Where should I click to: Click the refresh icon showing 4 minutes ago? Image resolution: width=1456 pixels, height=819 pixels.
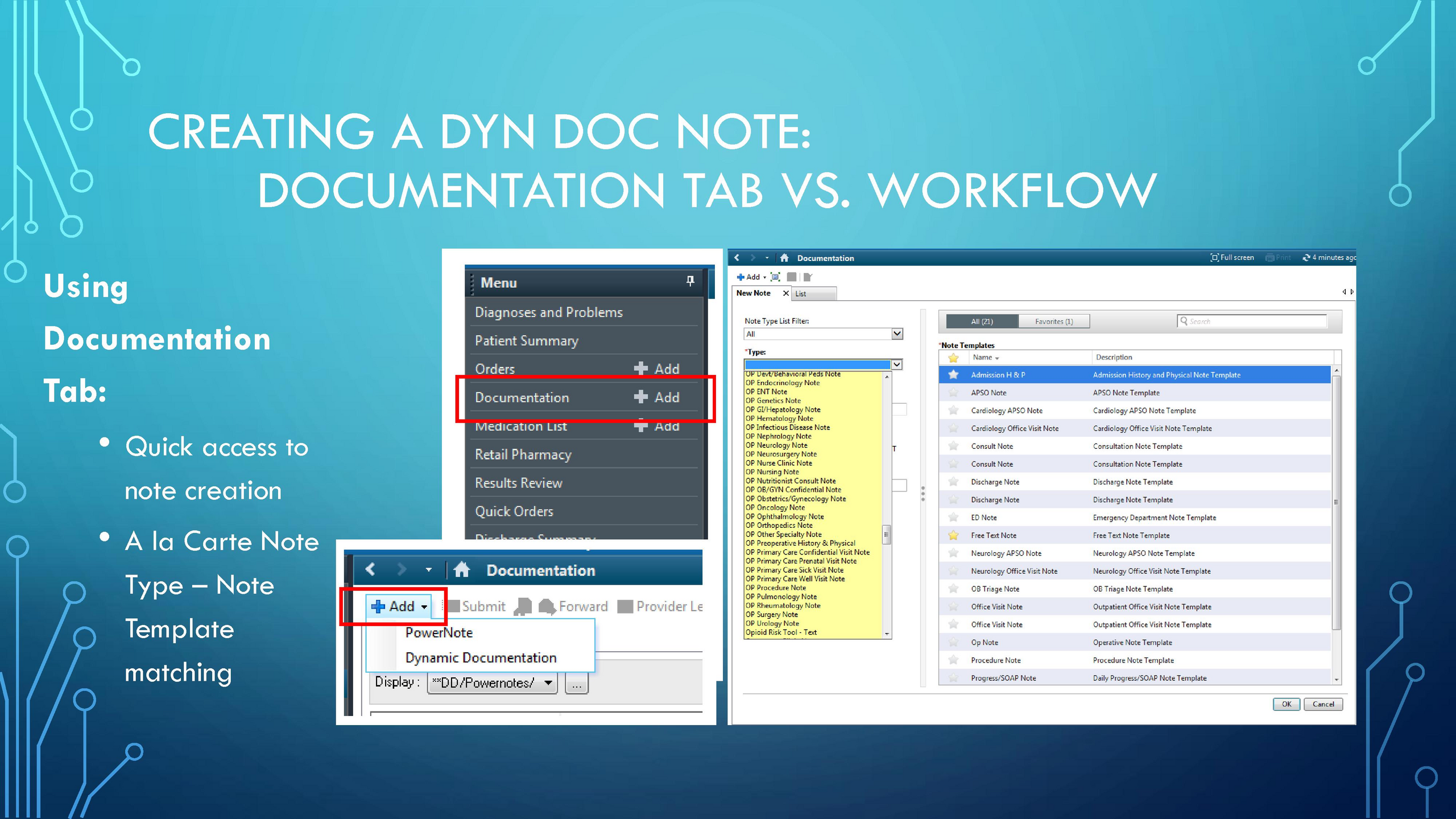tap(1306, 258)
